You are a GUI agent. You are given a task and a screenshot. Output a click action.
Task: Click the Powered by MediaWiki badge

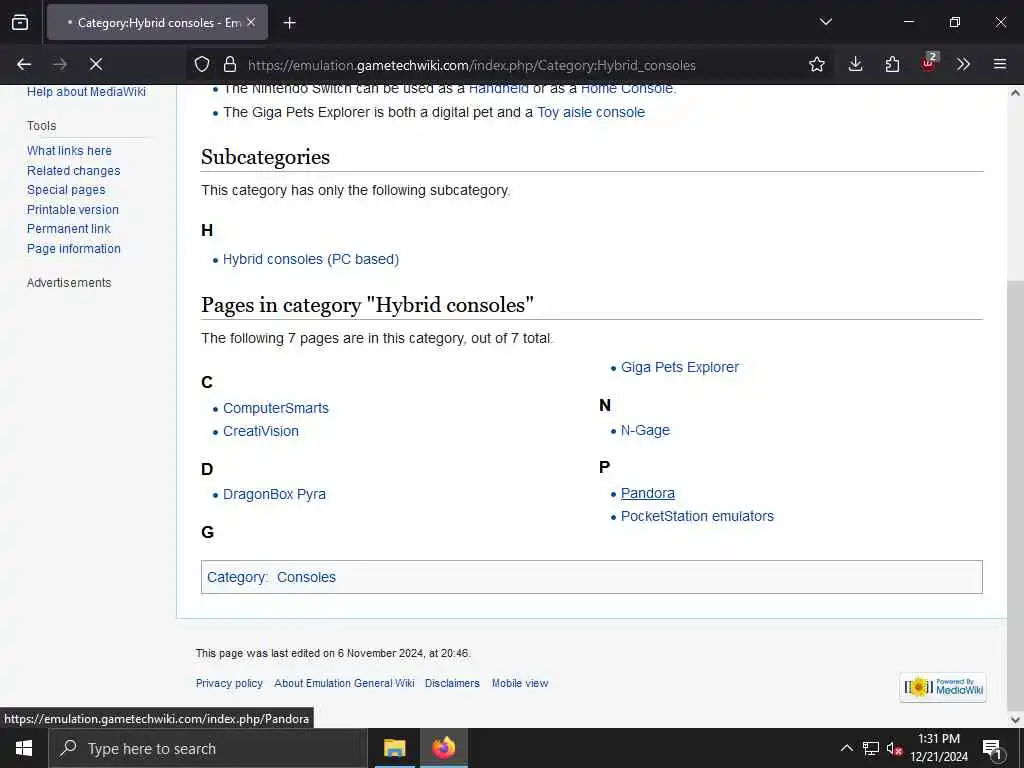942,687
